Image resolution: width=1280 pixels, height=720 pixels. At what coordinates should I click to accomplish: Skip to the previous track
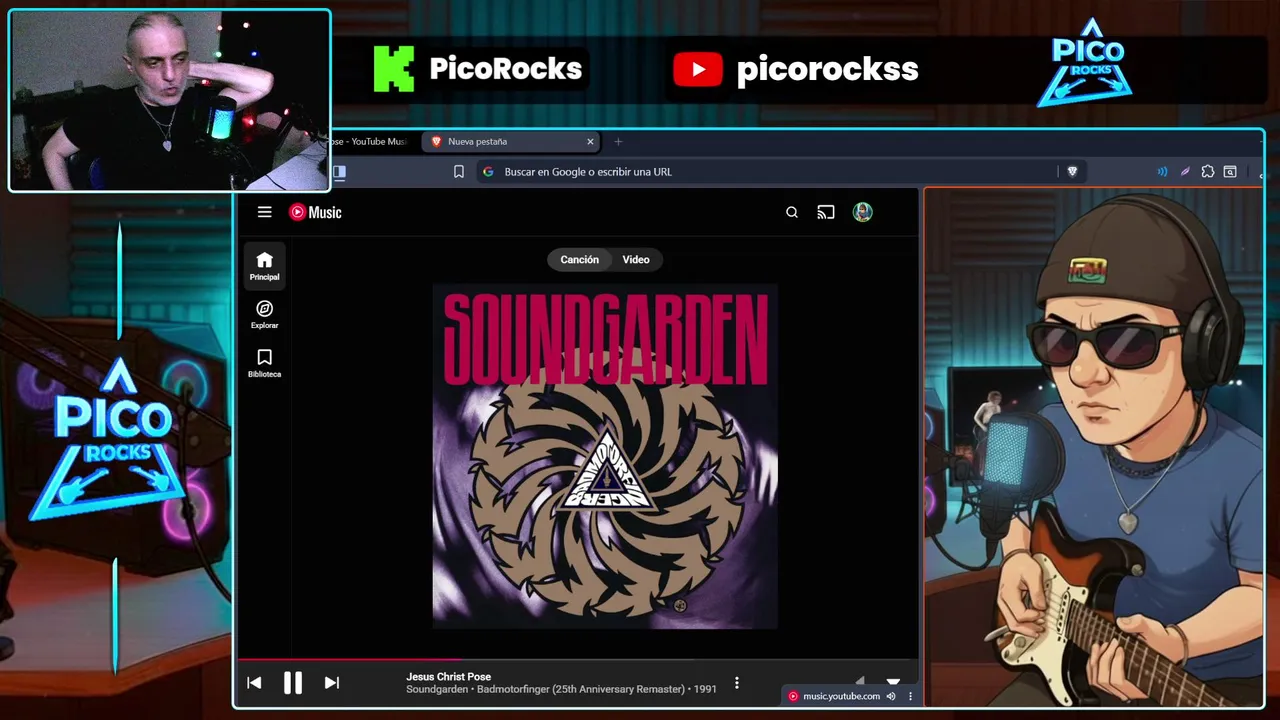(254, 683)
